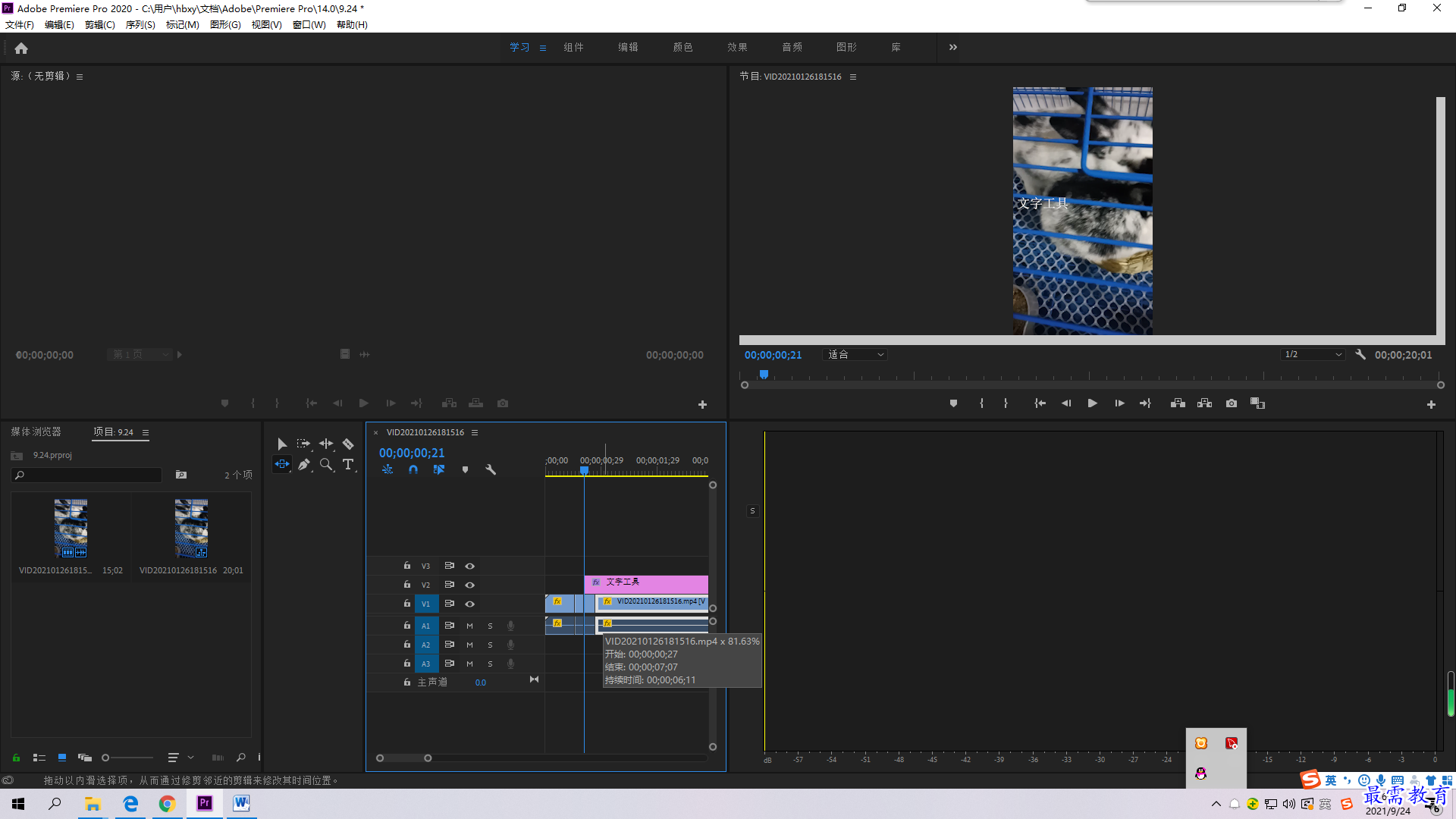Toggle V1 track output eye
The height and width of the screenshot is (819, 1456).
(x=470, y=604)
